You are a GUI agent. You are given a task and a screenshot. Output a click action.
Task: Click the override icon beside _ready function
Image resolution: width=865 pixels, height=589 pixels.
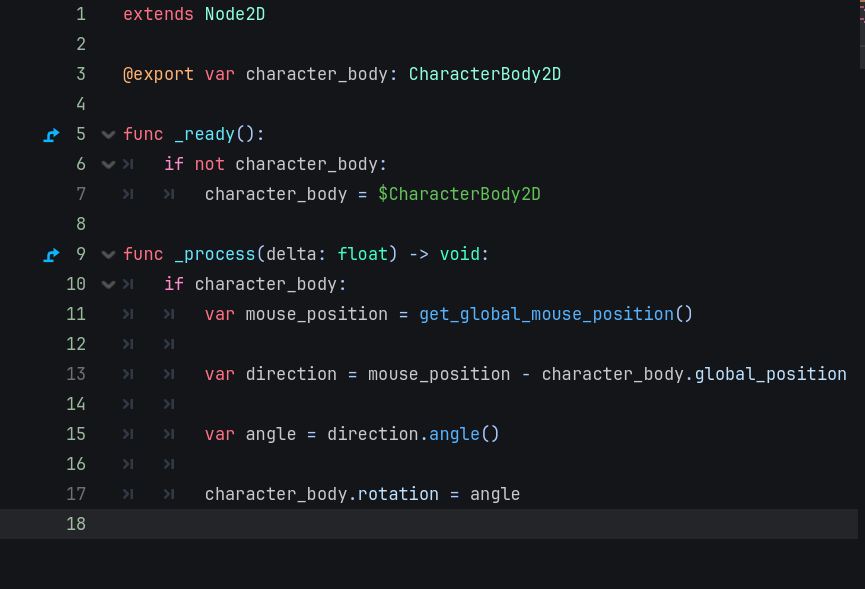(52, 135)
